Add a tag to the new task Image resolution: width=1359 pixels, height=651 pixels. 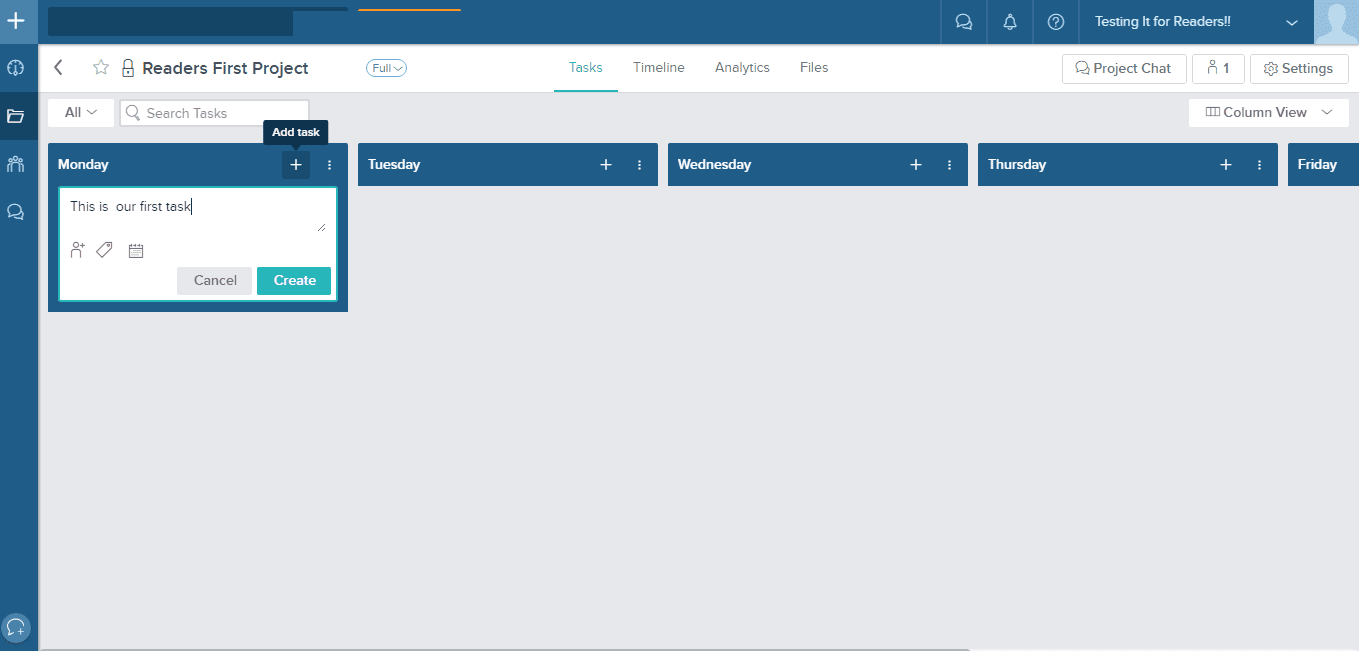pos(104,250)
